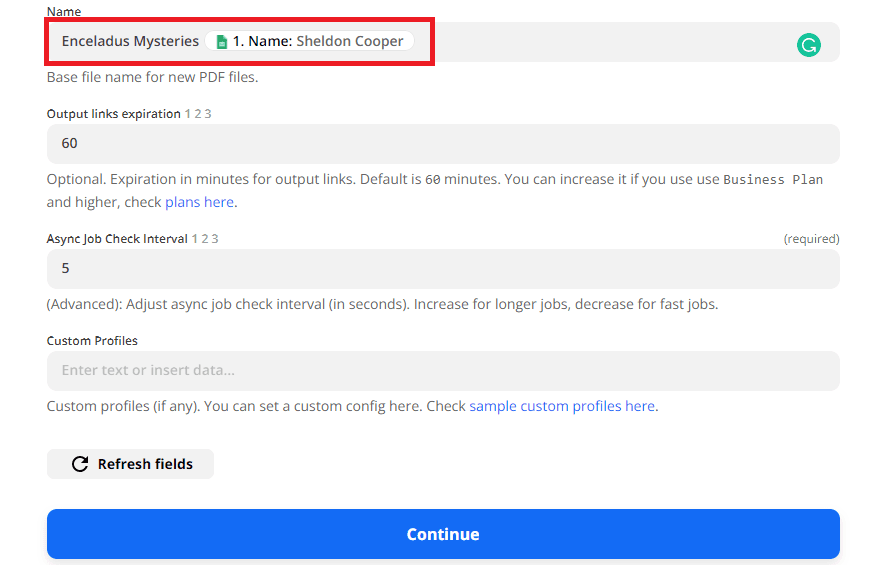Click the Output links expiration label

point(113,114)
